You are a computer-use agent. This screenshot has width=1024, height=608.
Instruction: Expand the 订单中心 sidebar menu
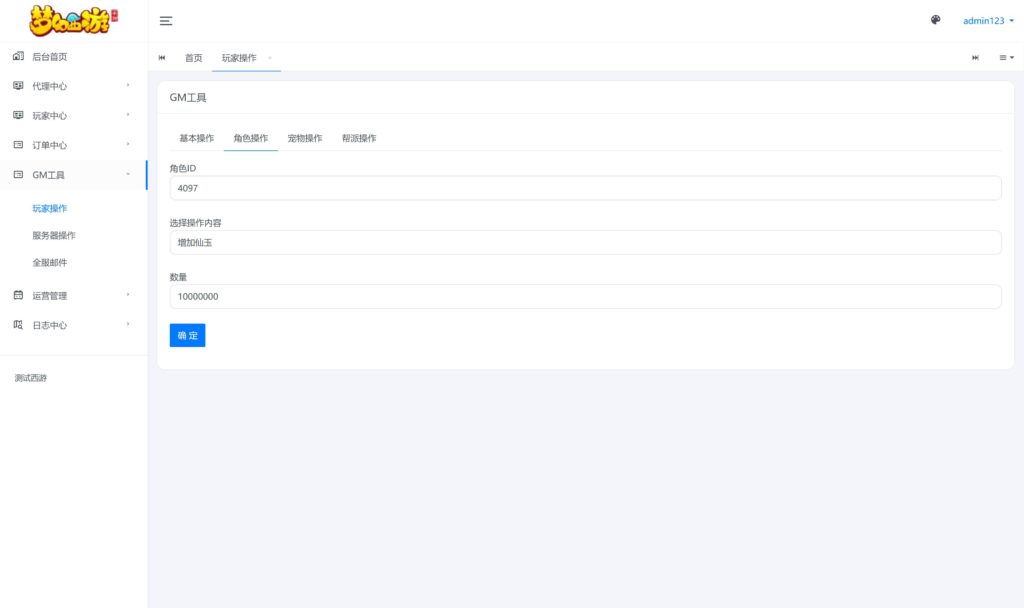(x=73, y=145)
